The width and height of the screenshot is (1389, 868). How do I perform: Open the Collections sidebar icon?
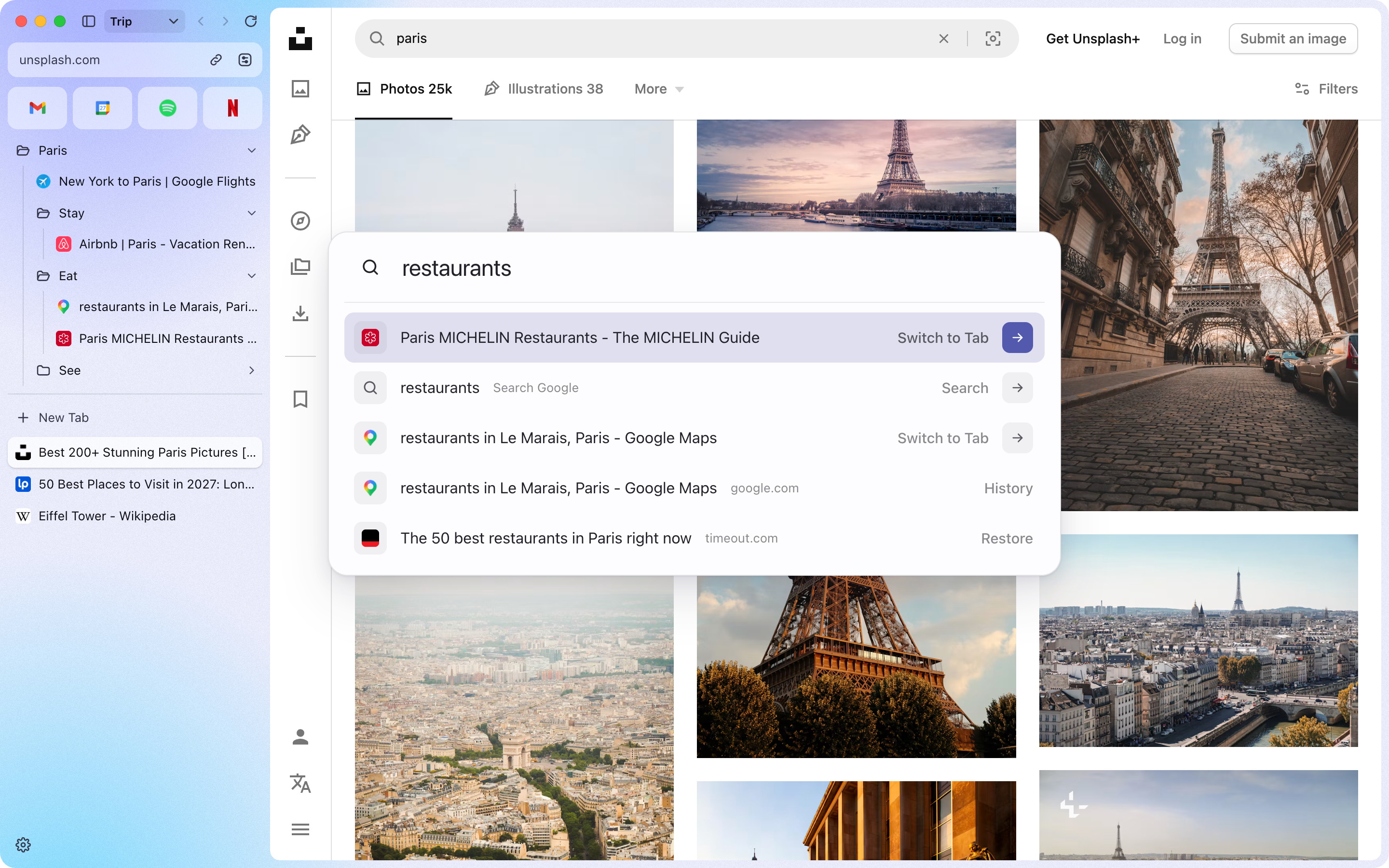[300, 267]
